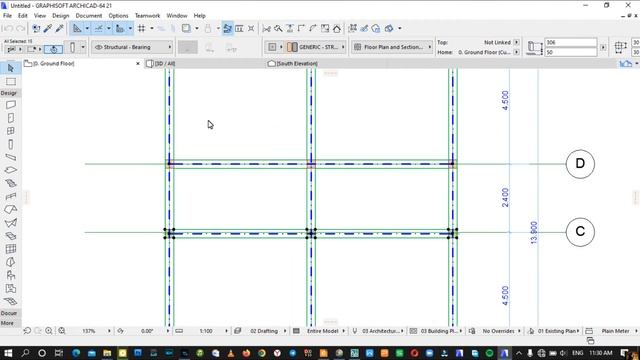Open the Design menu
The width and height of the screenshot is (640, 360).
pos(60,16)
